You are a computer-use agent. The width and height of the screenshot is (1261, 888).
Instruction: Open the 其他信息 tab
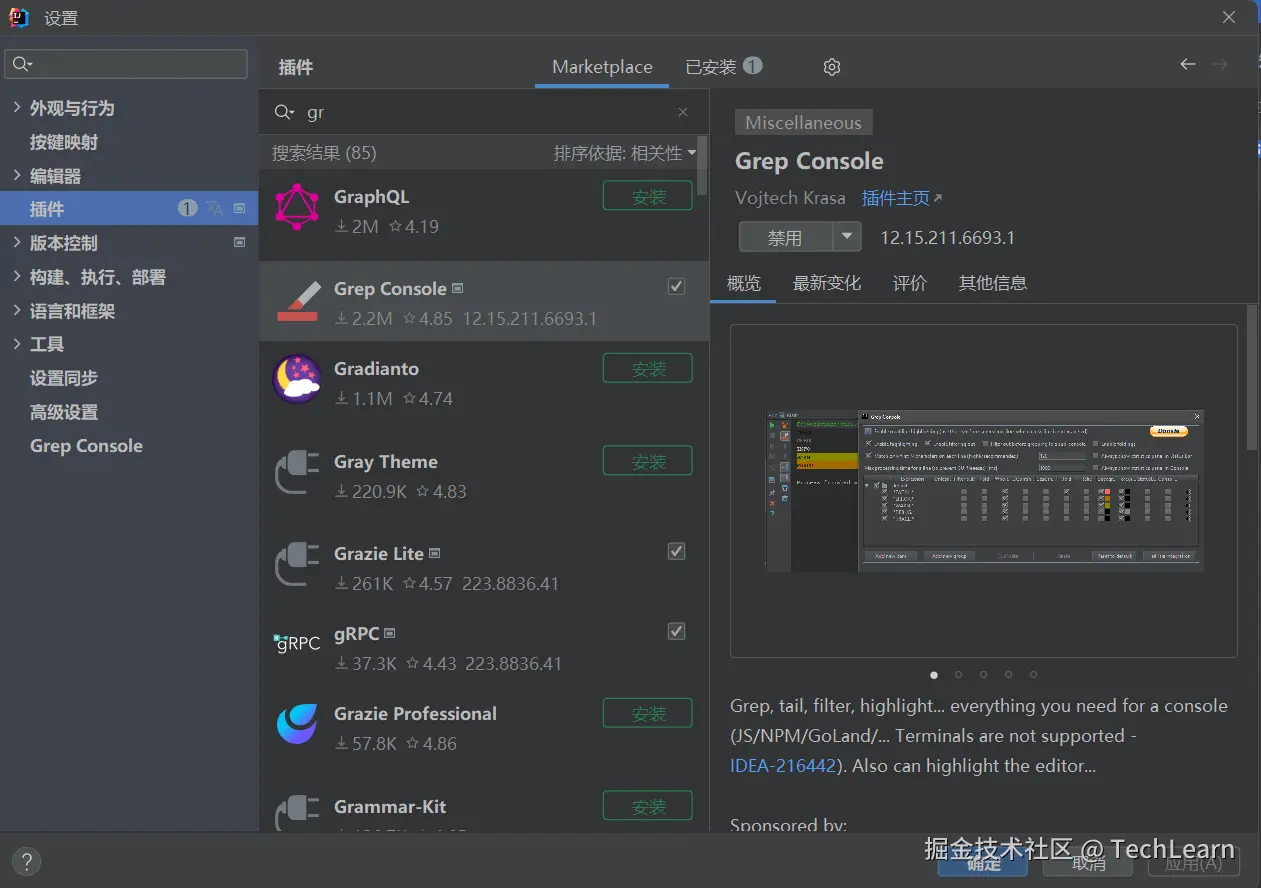click(993, 283)
